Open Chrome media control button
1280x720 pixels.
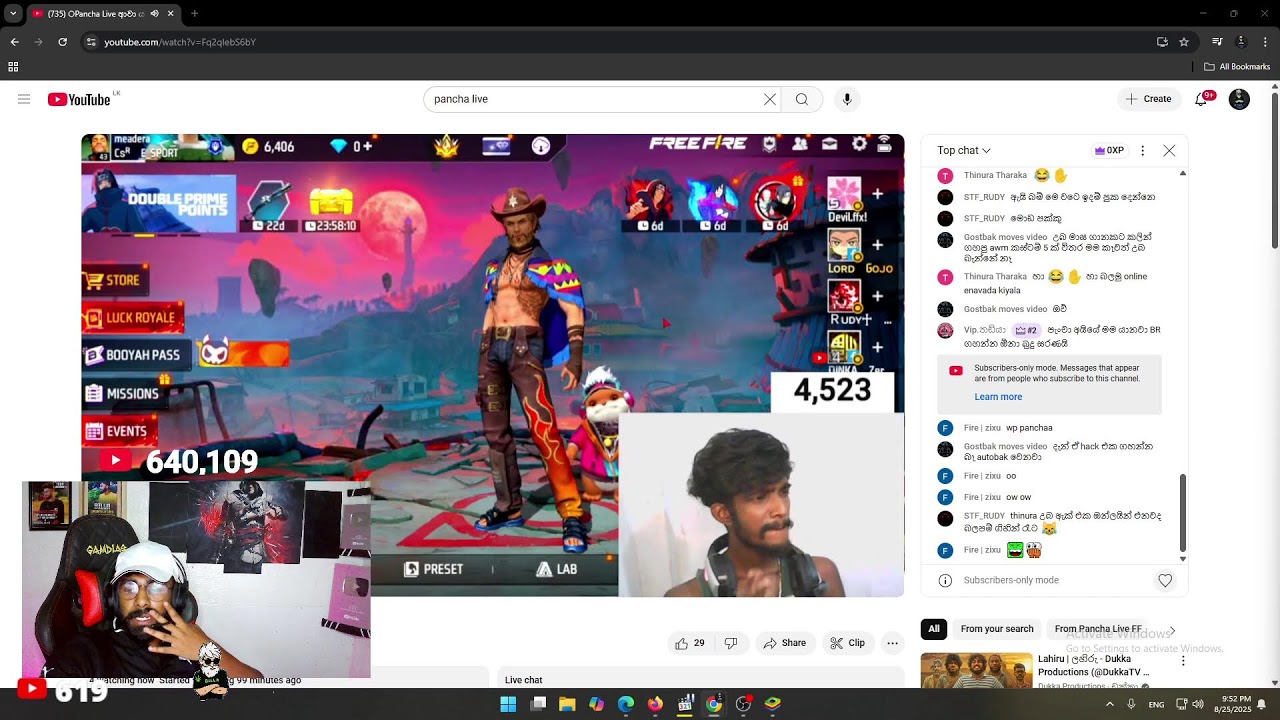pos(1217,42)
